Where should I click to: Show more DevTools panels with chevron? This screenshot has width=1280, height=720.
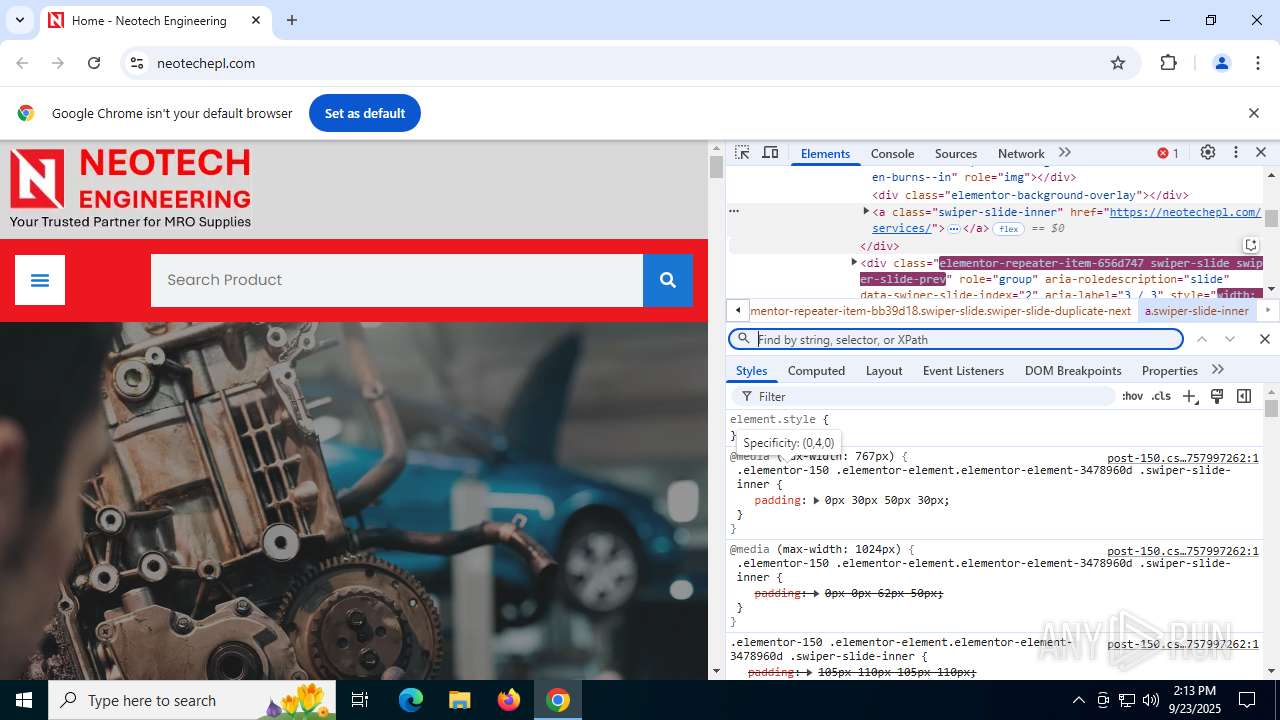(1065, 153)
